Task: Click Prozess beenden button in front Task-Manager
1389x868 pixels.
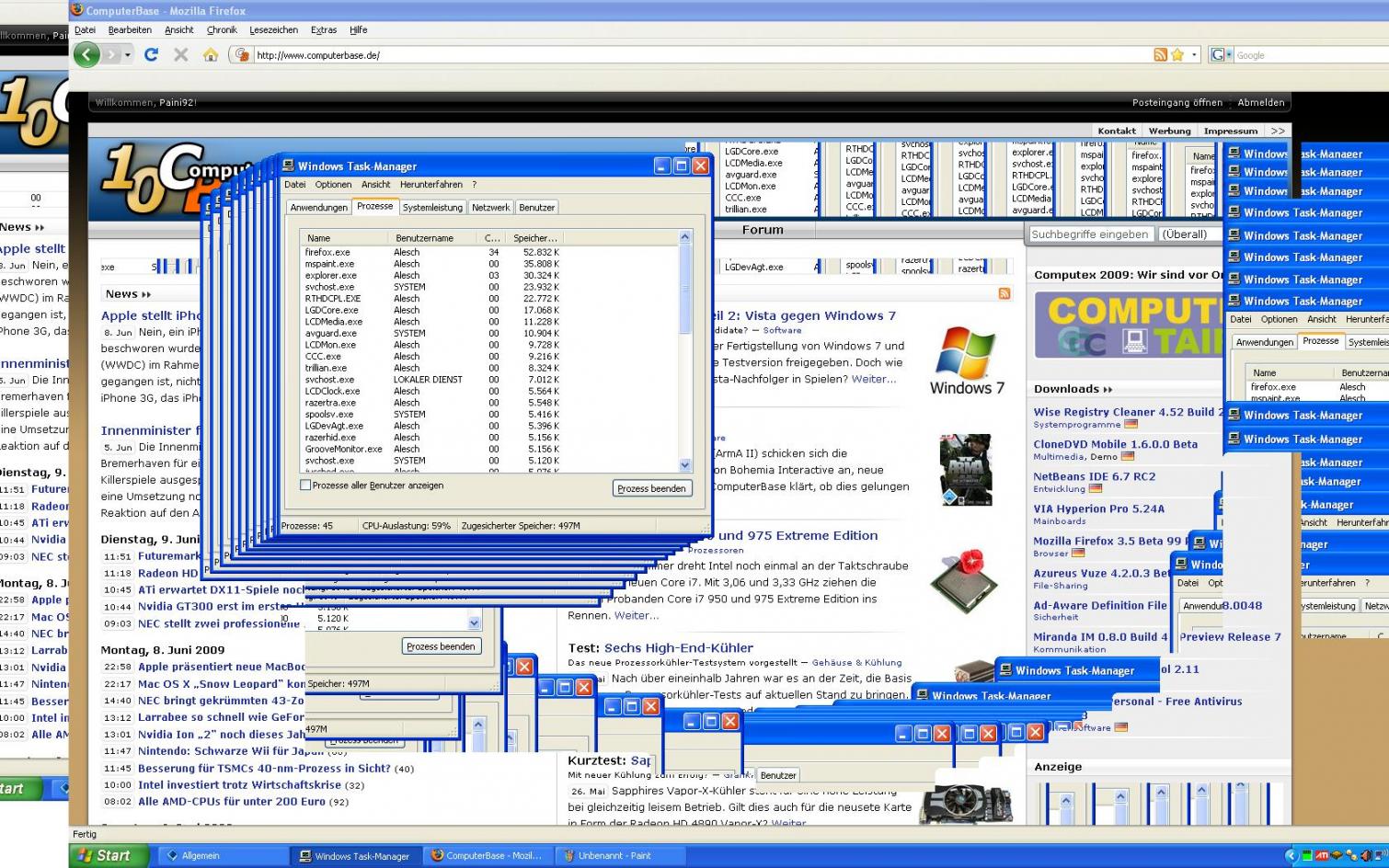Action: (x=651, y=488)
